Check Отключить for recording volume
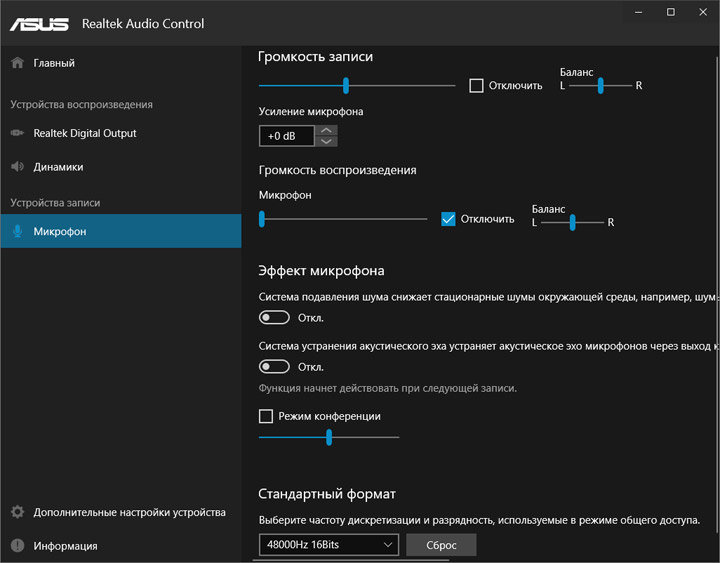 tap(476, 86)
